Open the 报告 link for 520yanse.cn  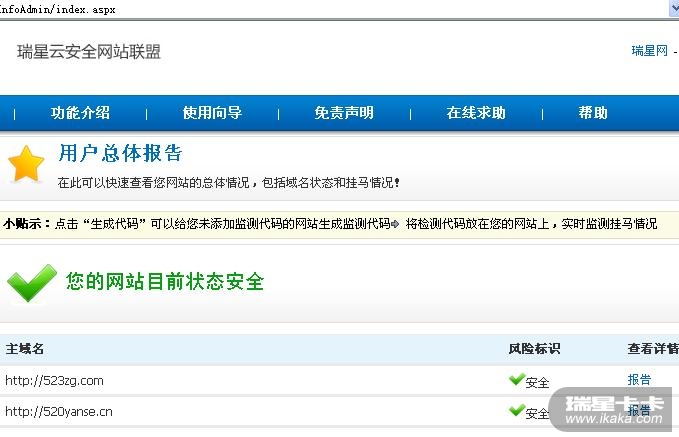(640, 410)
